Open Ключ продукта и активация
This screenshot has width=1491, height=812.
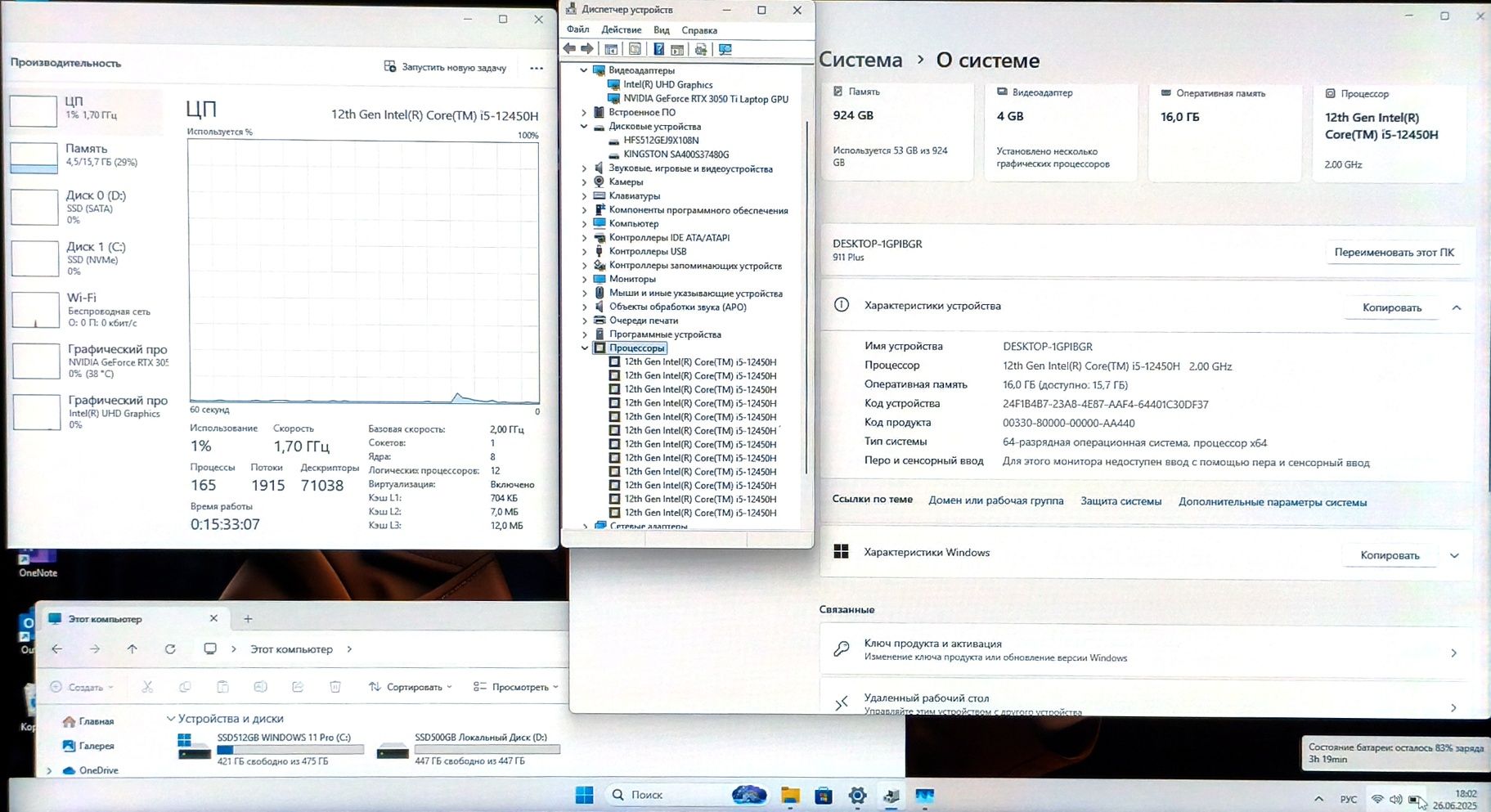click(1146, 651)
